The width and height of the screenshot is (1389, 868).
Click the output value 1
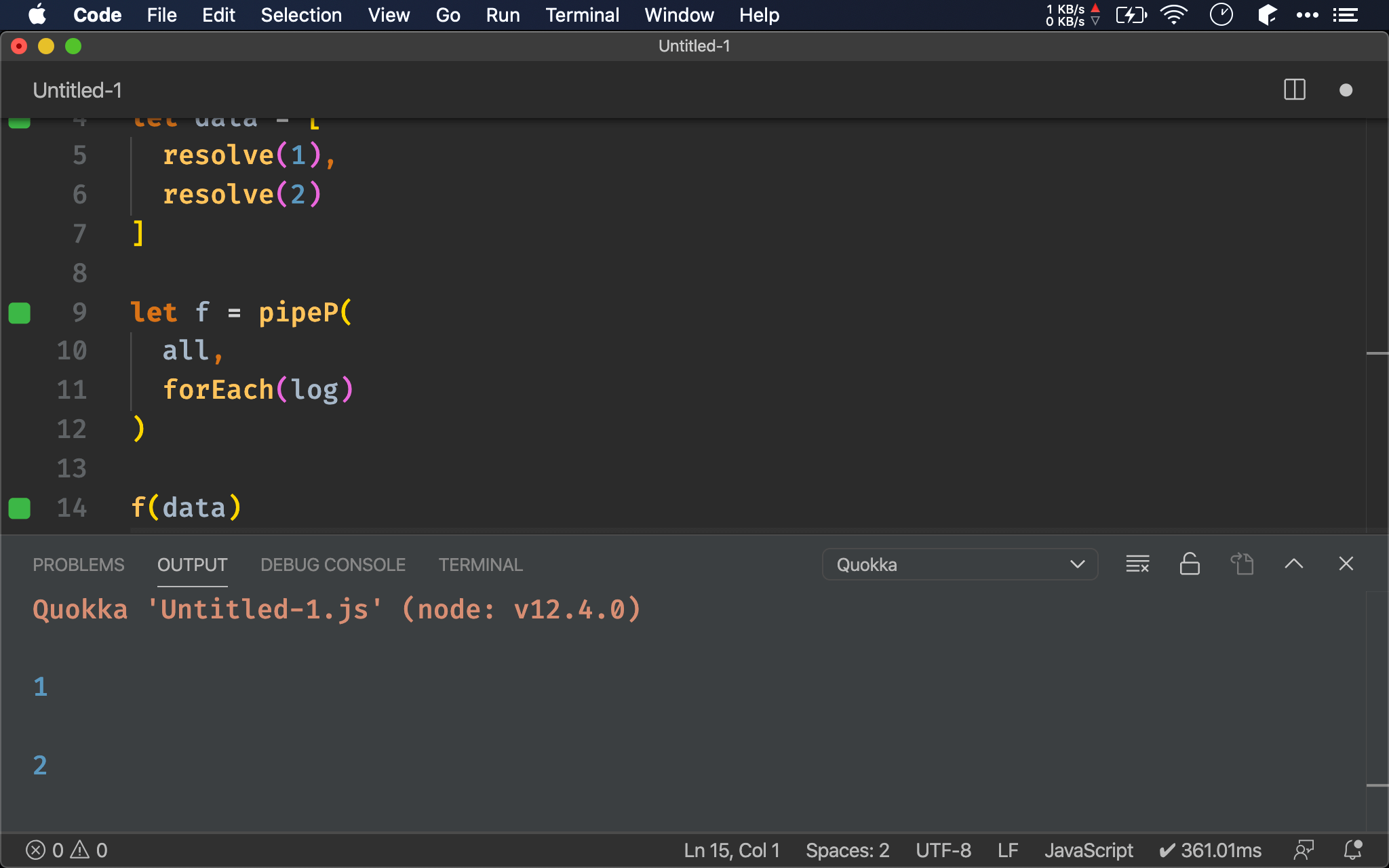[41, 687]
